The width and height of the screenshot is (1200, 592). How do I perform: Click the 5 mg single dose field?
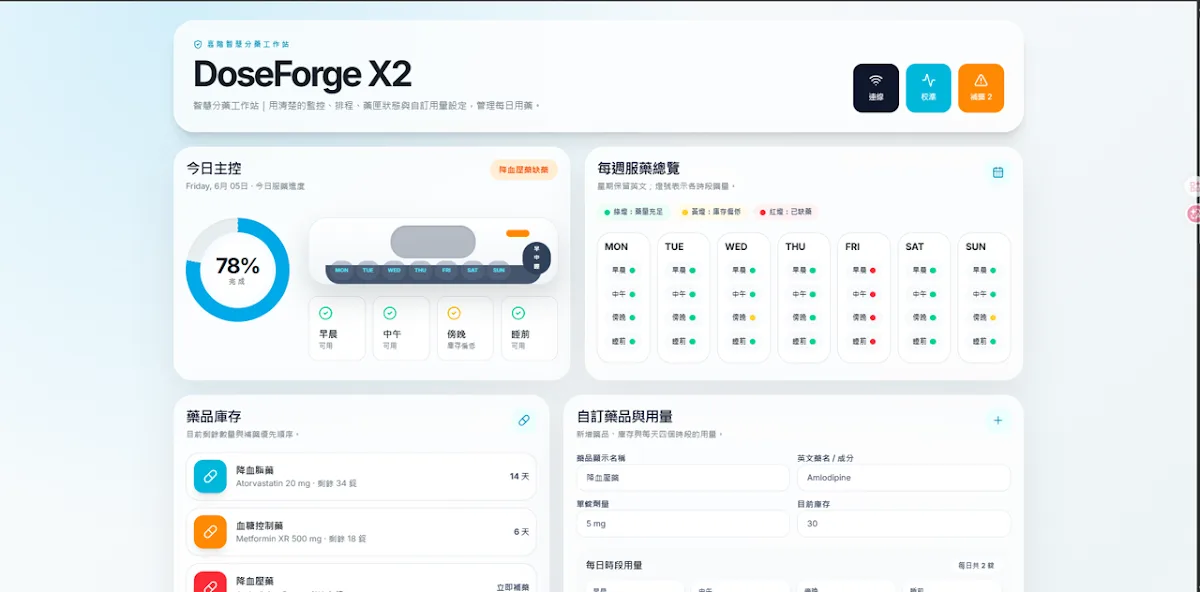683,524
